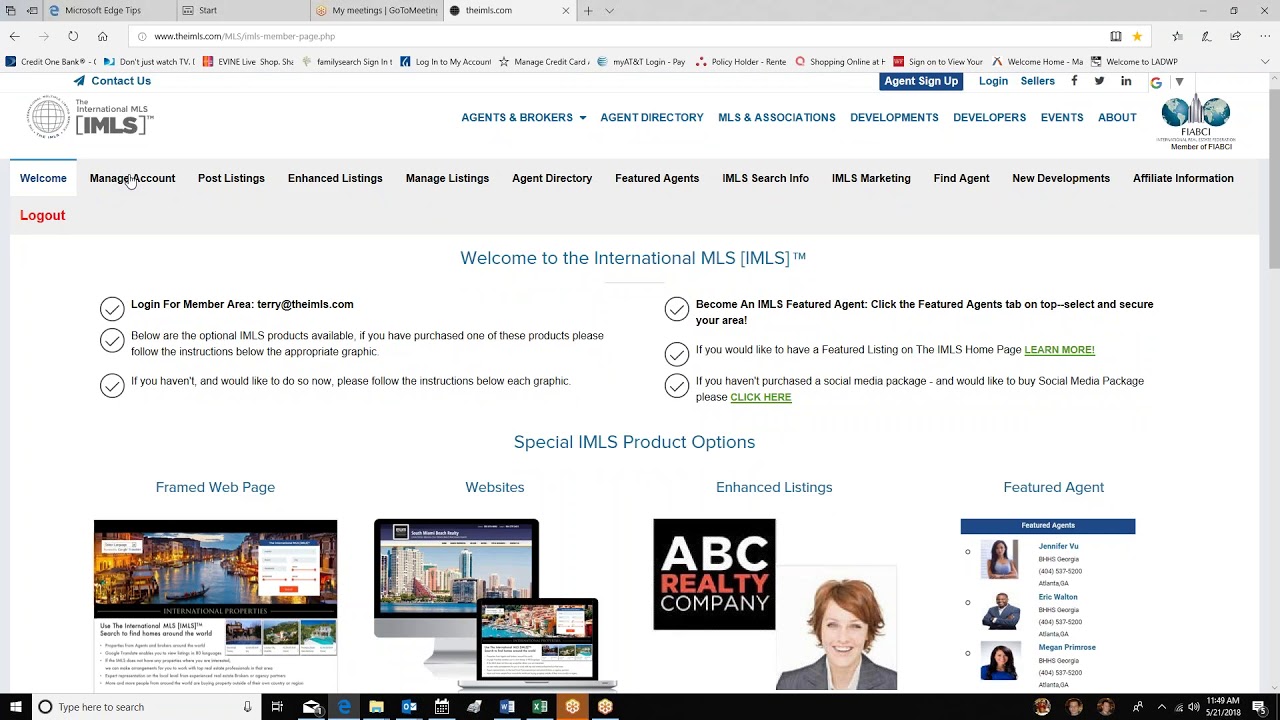Click the Windows taskbar search box
Image resolution: width=1280 pixels, height=720 pixels.
click(145, 707)
